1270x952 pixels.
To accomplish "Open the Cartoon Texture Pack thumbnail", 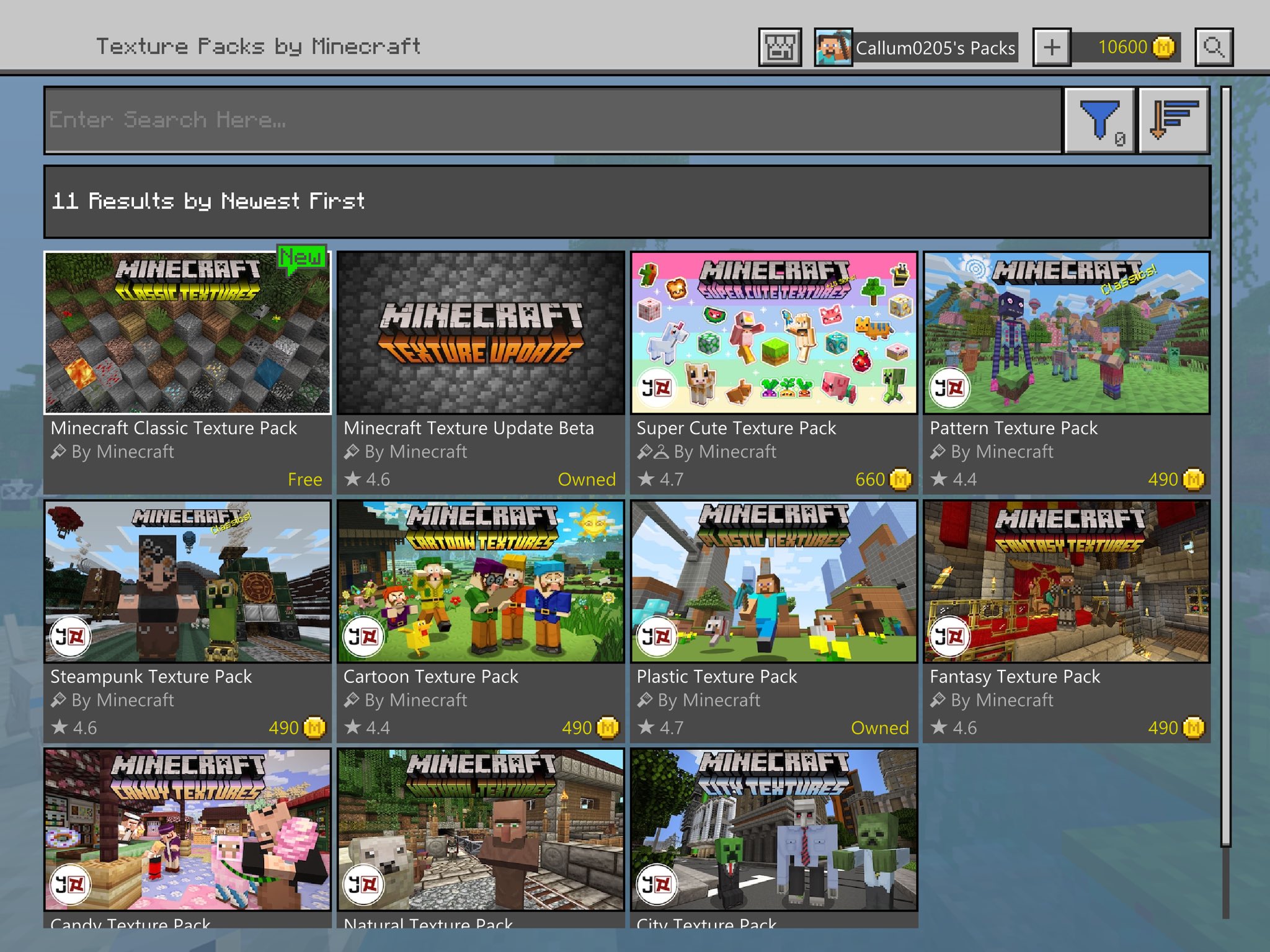I will [481, 582].
